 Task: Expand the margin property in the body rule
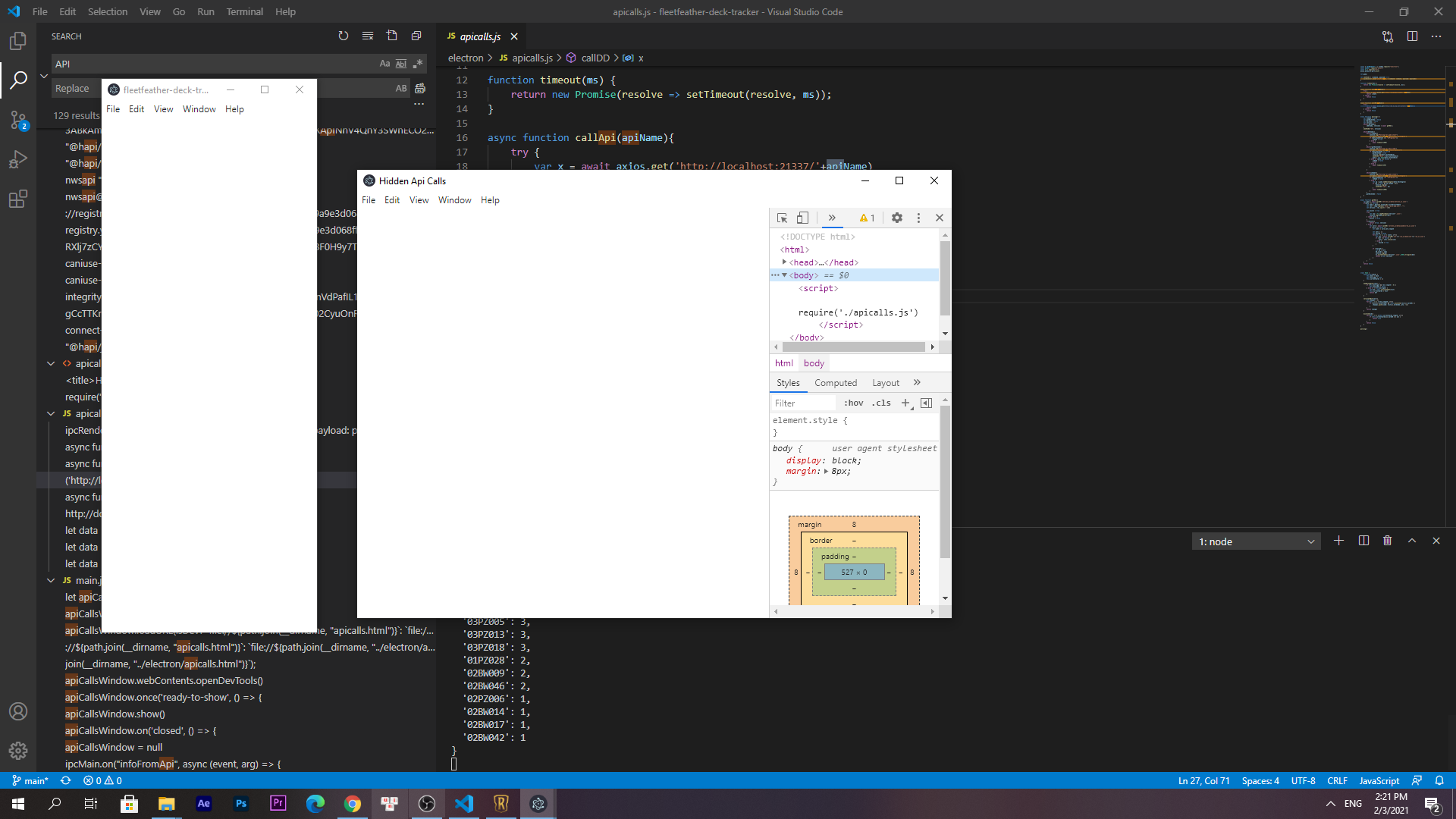[826, 471]
